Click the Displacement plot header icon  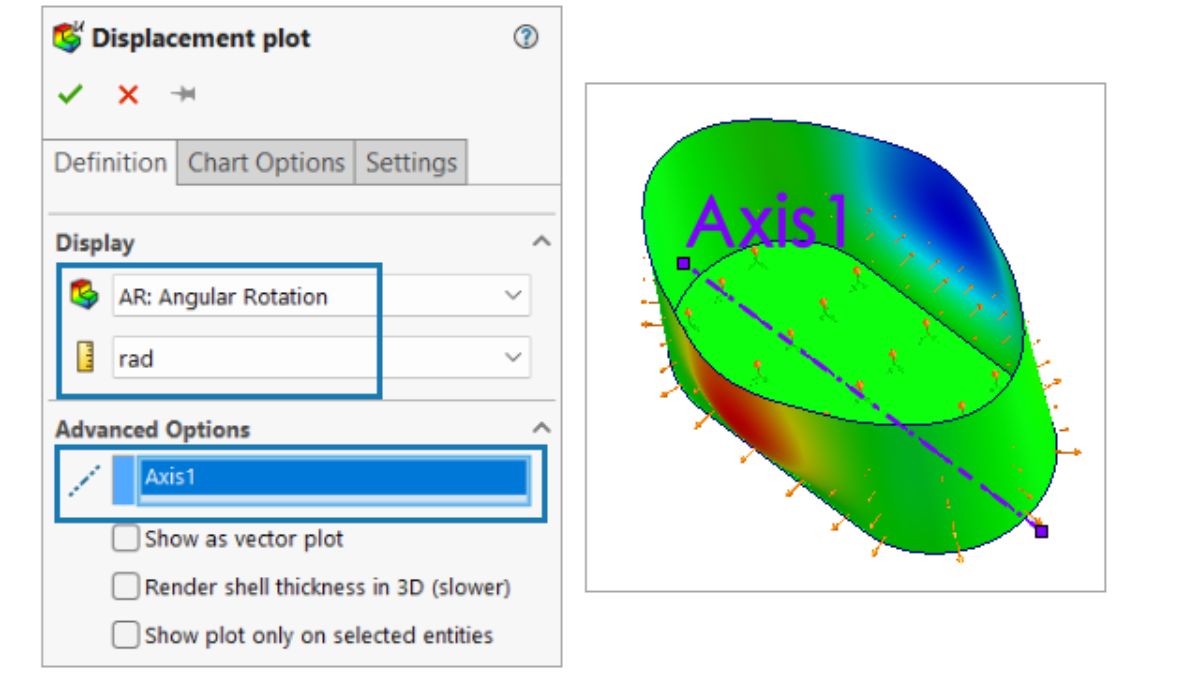click(x=68, y=39)
